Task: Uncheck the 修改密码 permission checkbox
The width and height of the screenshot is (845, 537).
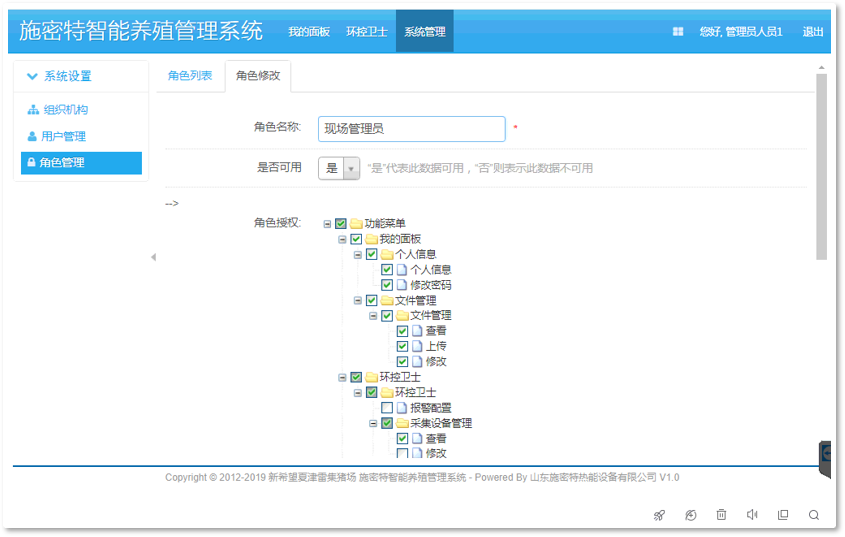Action: click(387, 285)
